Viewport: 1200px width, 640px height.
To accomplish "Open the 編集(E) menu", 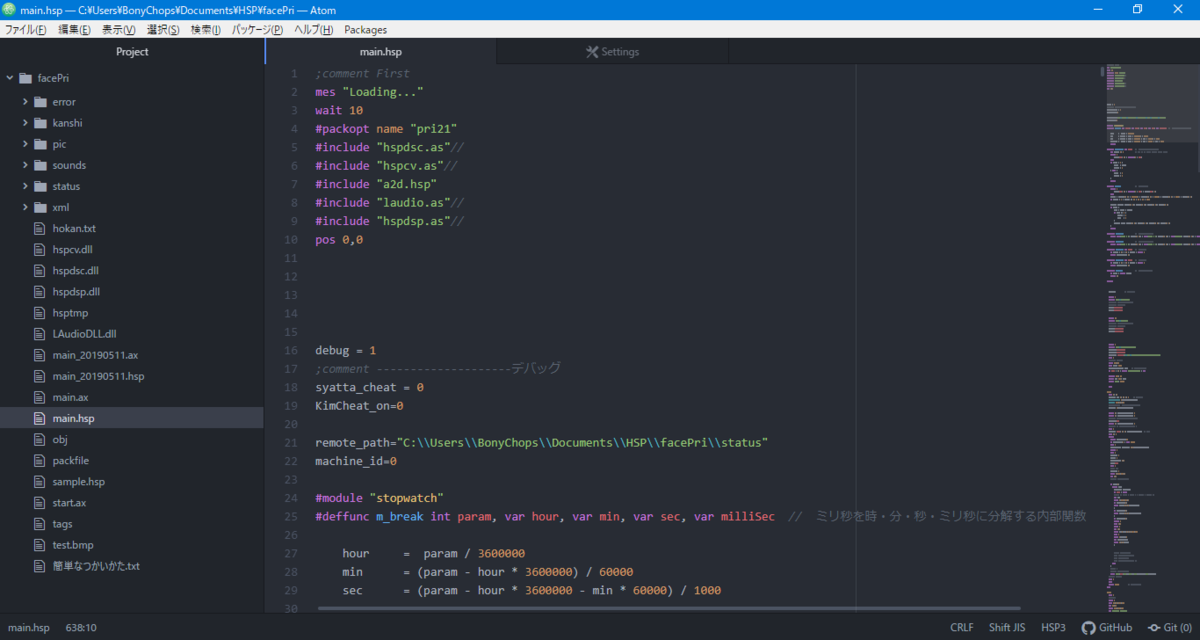I will (74, 29).
